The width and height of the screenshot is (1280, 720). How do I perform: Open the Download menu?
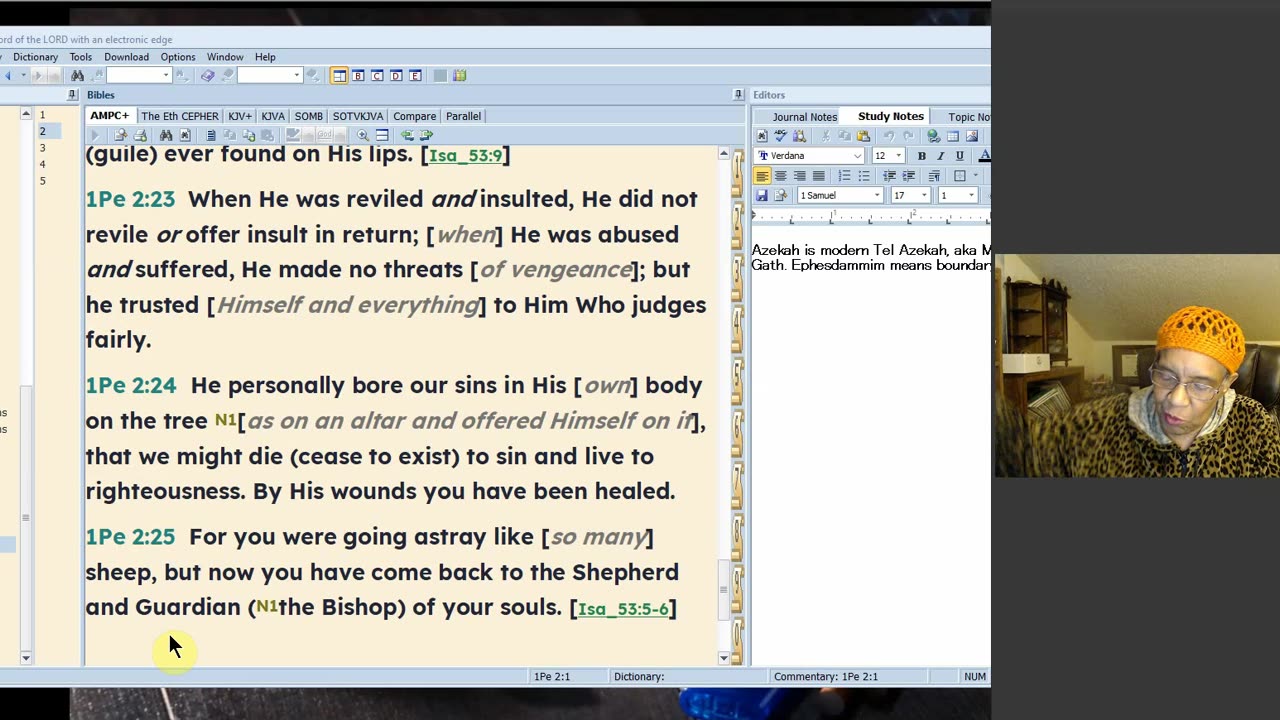coord(126,57)
